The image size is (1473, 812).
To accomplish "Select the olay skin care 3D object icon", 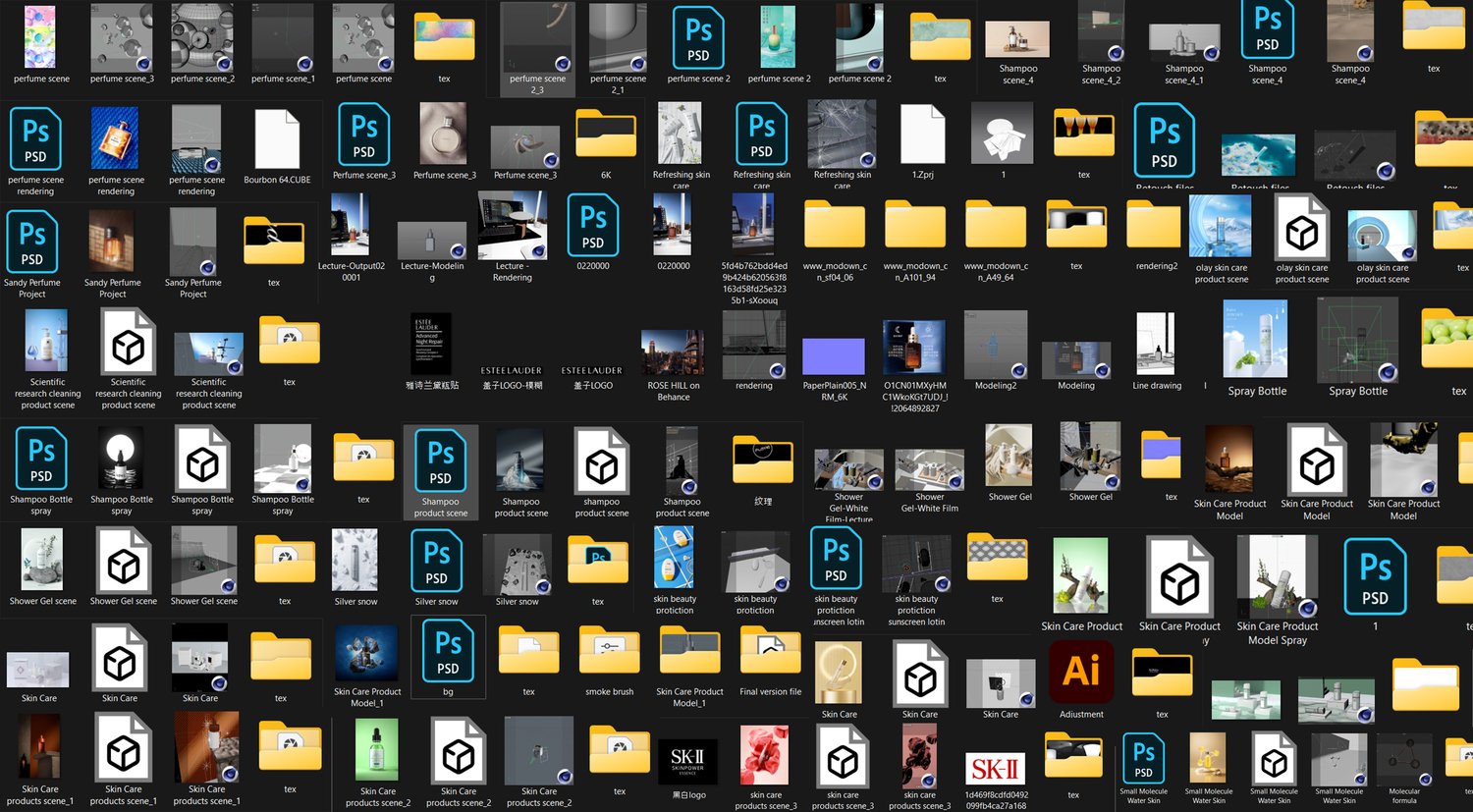I will pyautogui.click(x=1302, y=227).
